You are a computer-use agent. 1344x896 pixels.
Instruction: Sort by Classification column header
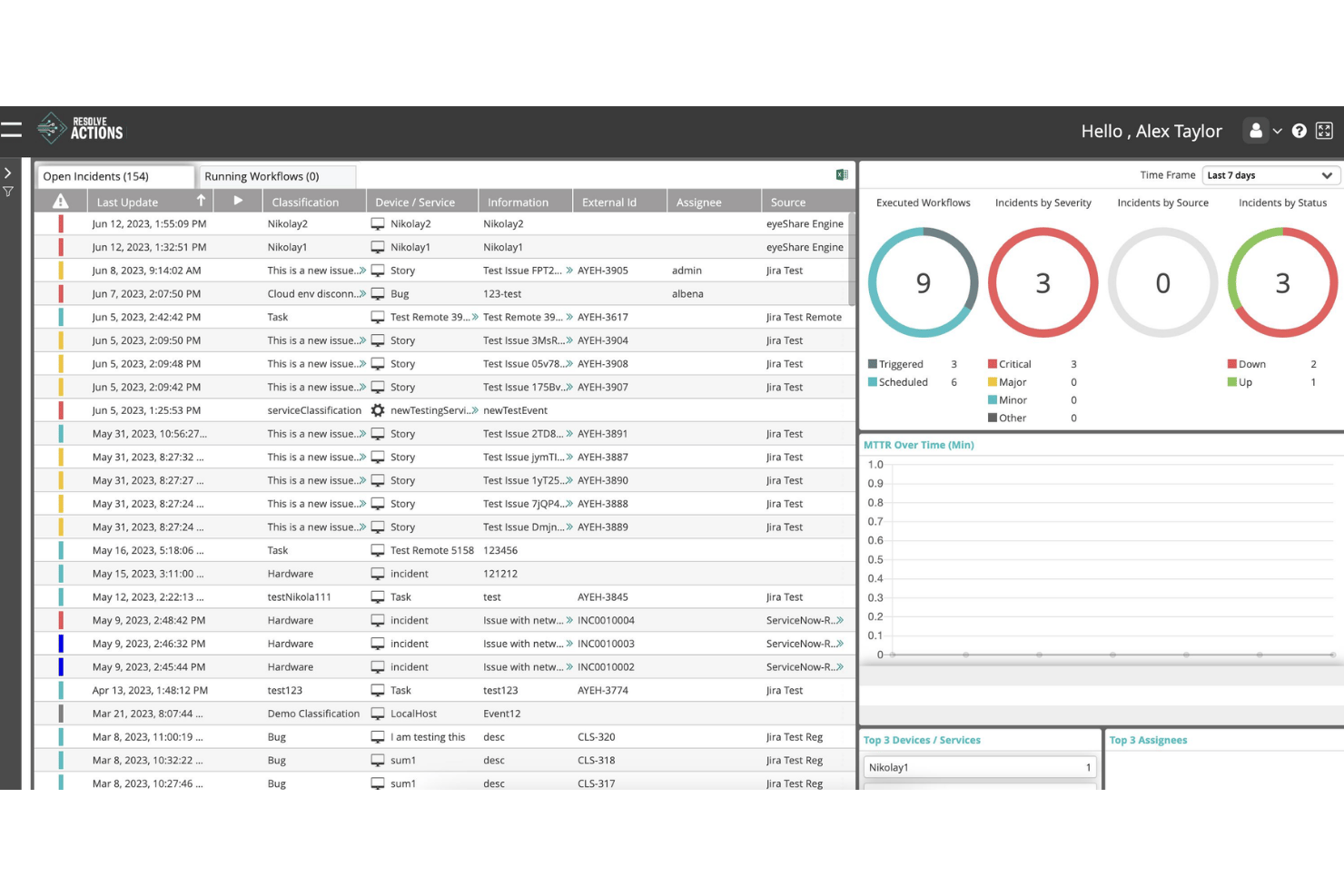point(305,202)
